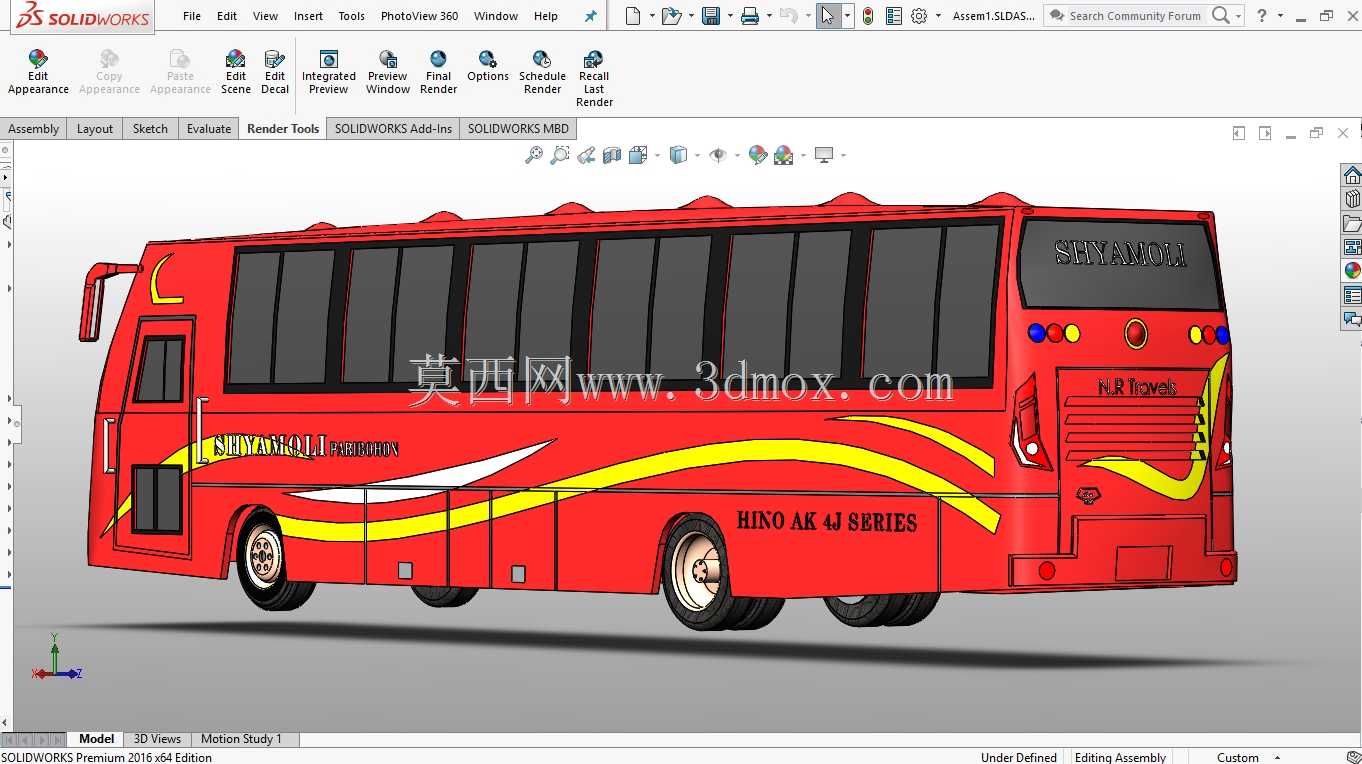Expand the Display Style dropdown arrow
This screenshot has width=1362, height=764.
(697, 155)
